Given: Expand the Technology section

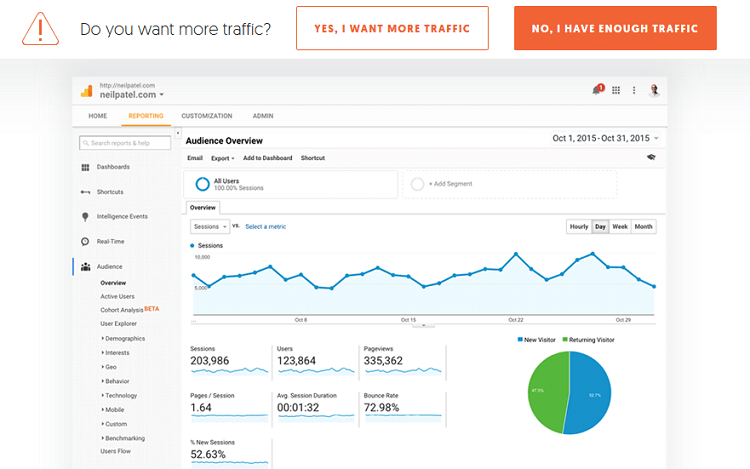Looking at the screenshot, I should click(119, 396).
